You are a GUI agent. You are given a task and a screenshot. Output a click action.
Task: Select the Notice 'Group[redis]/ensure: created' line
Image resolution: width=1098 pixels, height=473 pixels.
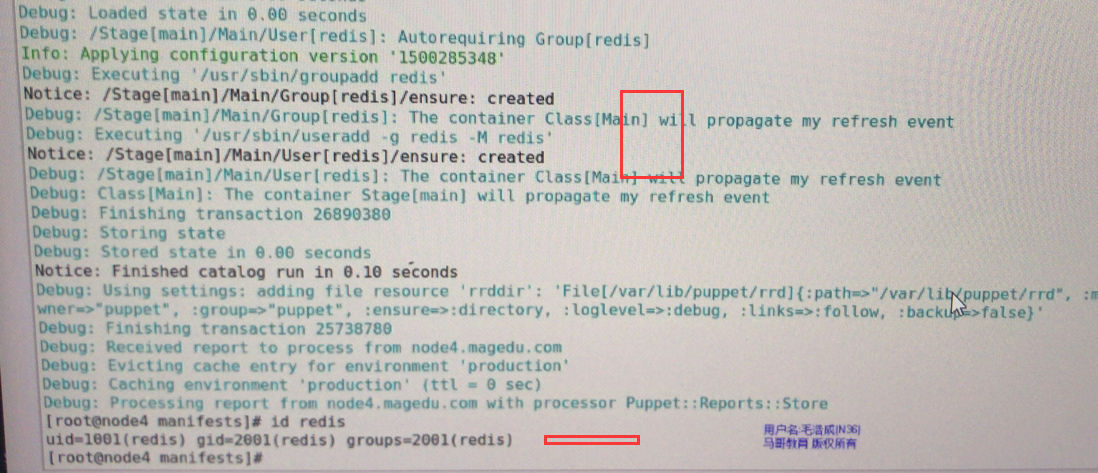coord(289,98)
